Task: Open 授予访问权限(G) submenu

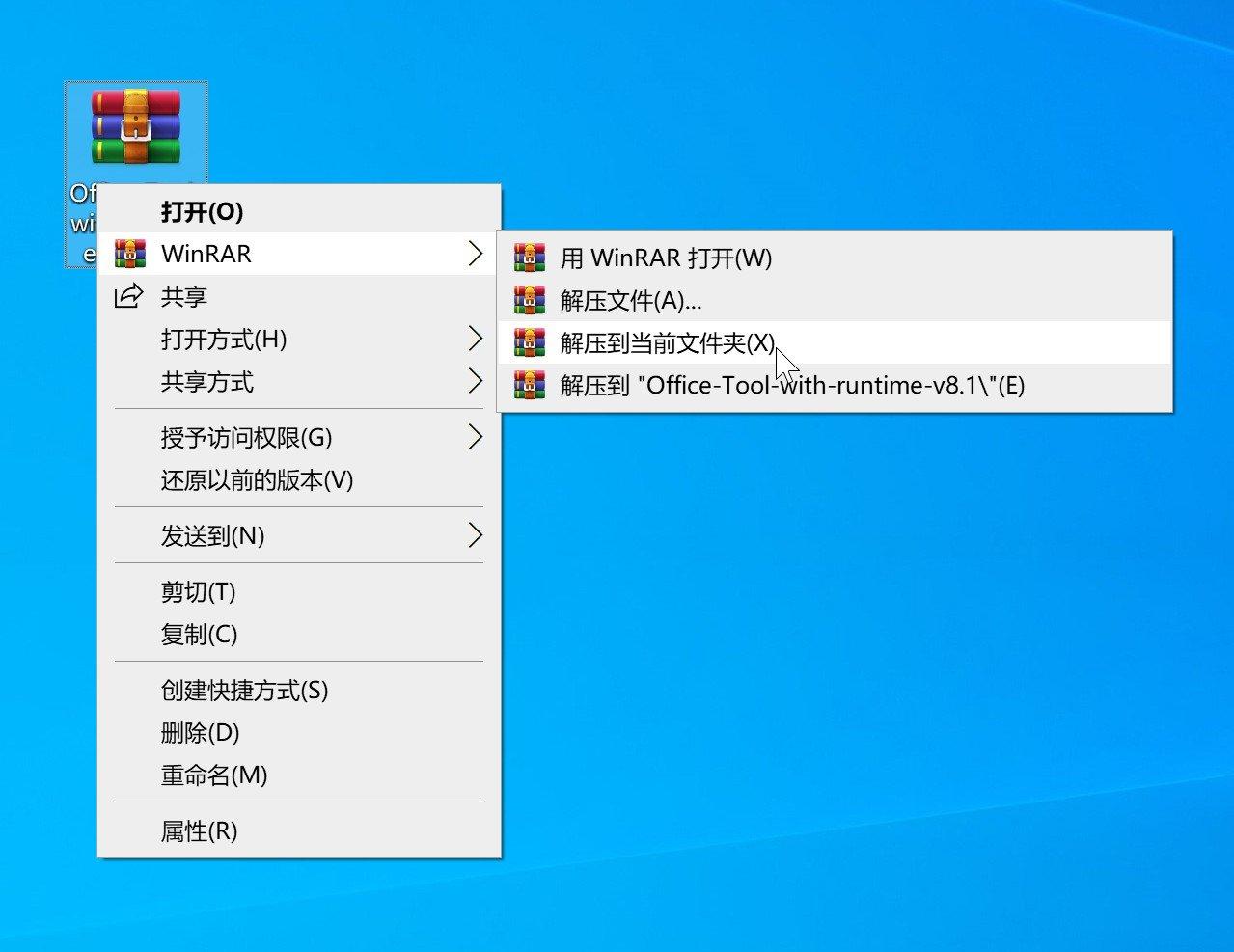Action: [299, 437]
